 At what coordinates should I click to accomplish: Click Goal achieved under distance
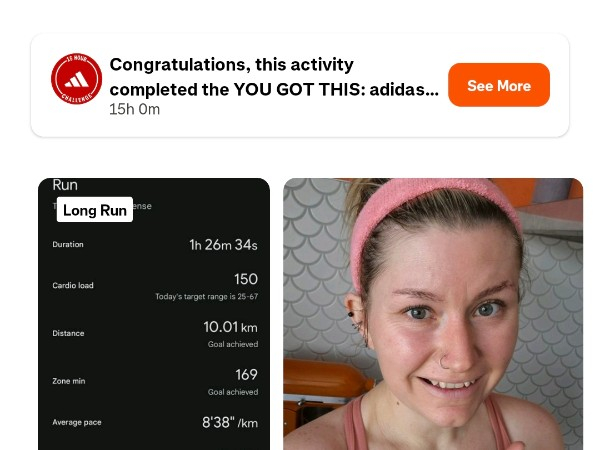click(x=232, y=345)
